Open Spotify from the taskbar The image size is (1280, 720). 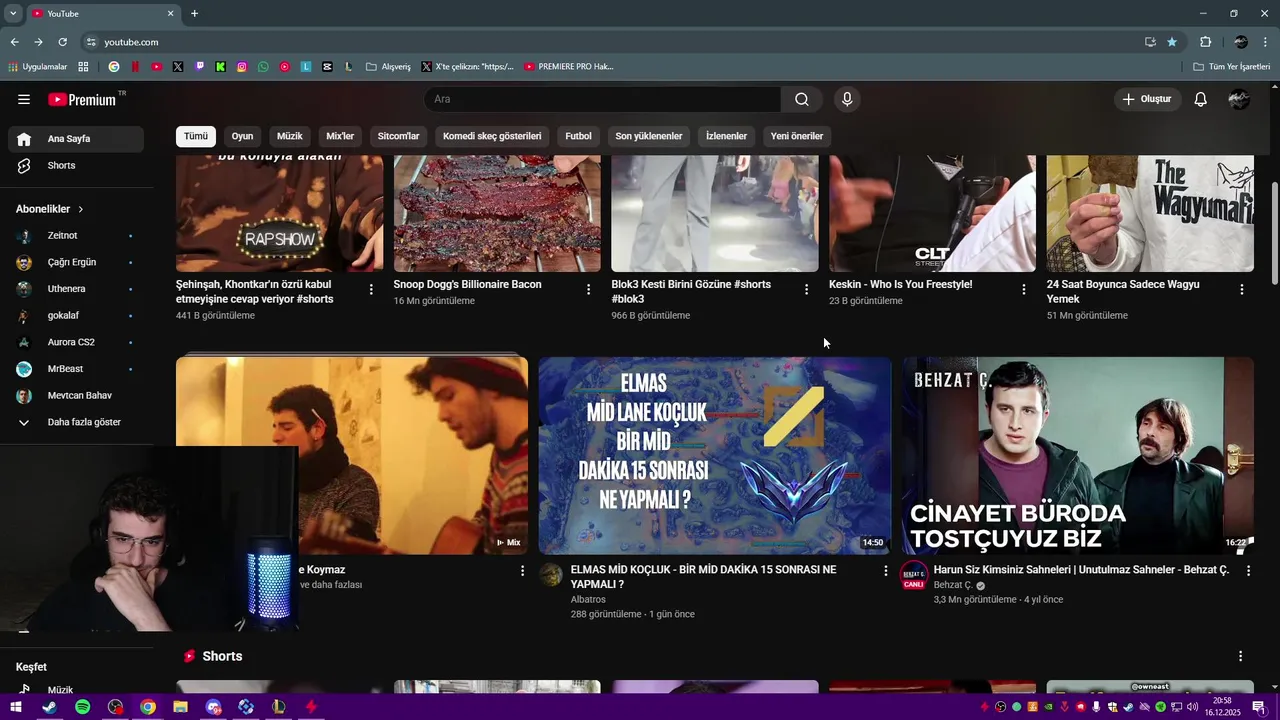(x=82, y=707)
